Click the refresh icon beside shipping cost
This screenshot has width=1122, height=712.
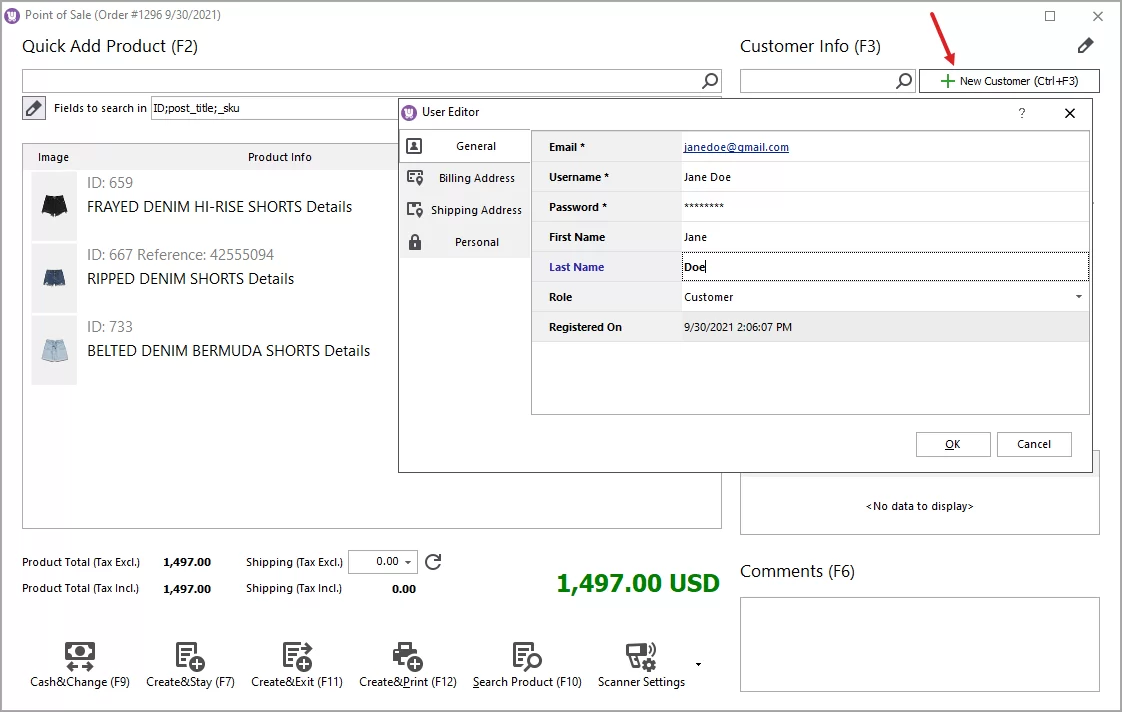click(433, 562)
